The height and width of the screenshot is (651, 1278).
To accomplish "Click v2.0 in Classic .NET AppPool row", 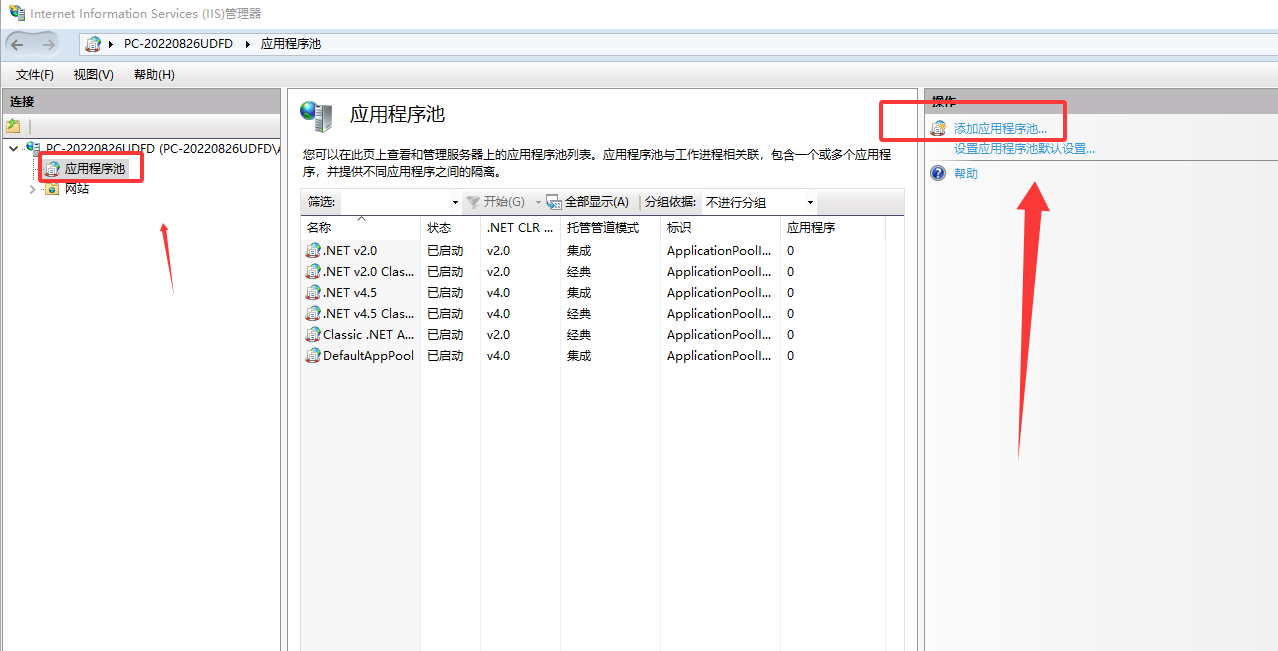I will [498, 335].
